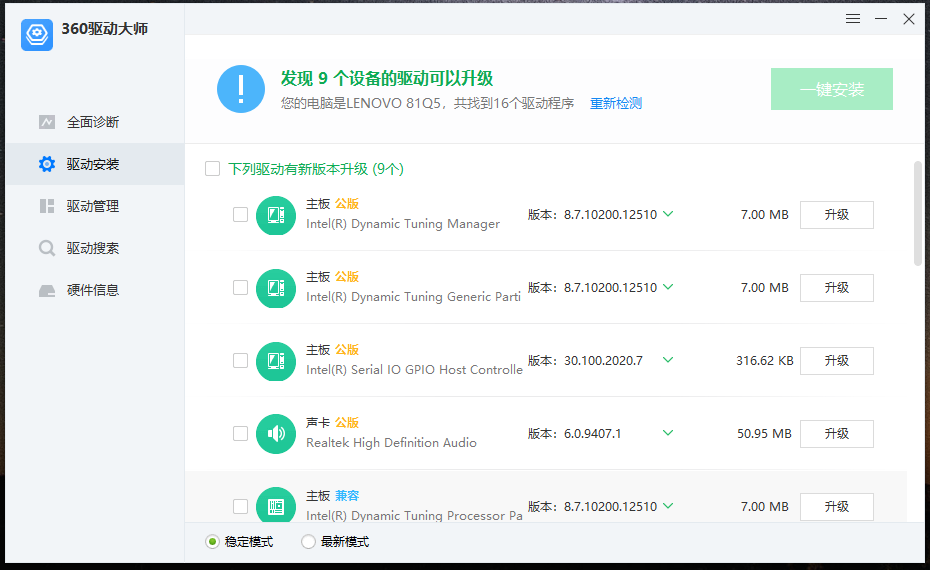Click 升级 for Dynamic Tuning Processor Participant

836,507
